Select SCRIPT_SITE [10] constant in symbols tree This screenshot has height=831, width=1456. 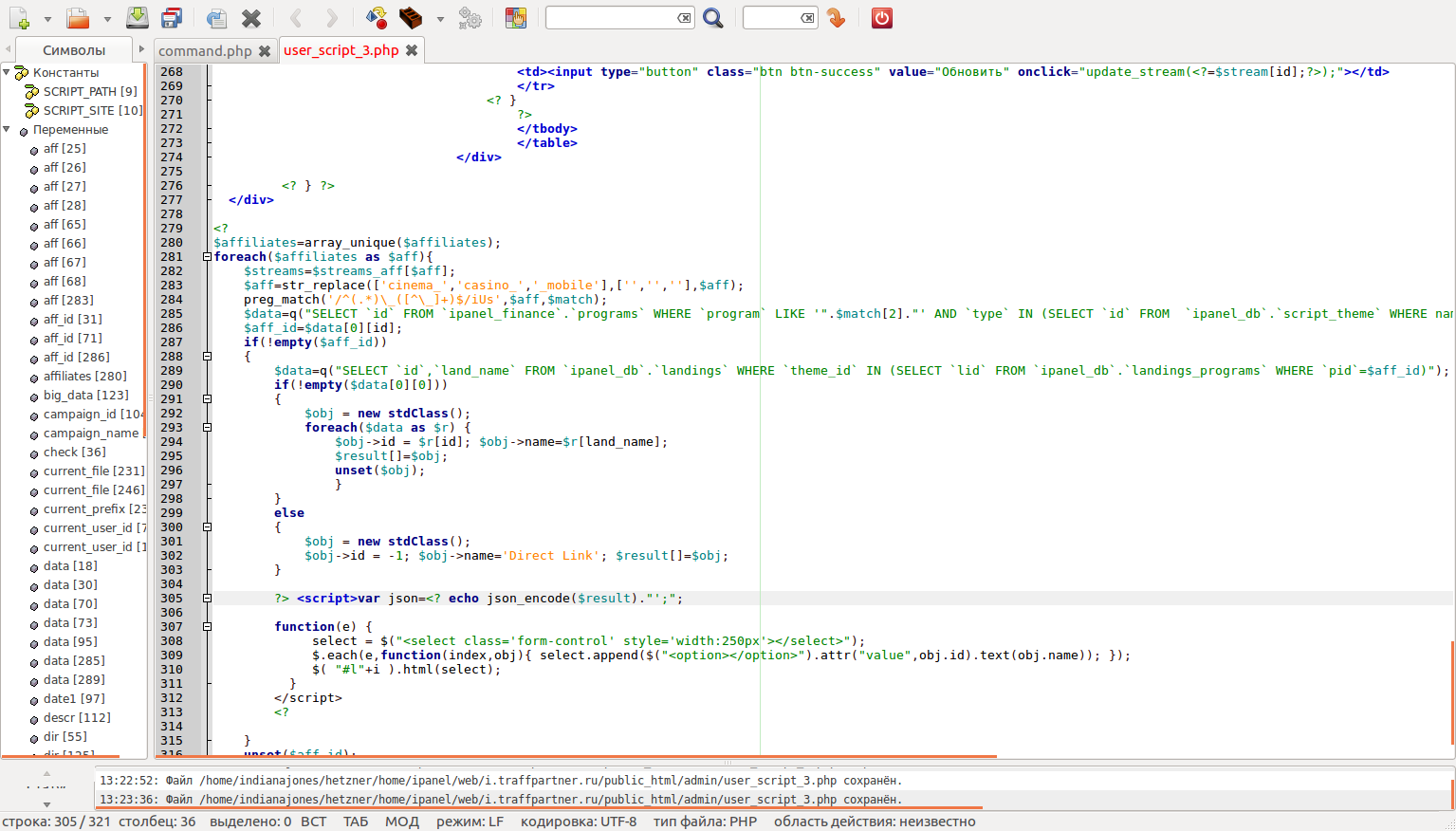(x=93, y=110)
